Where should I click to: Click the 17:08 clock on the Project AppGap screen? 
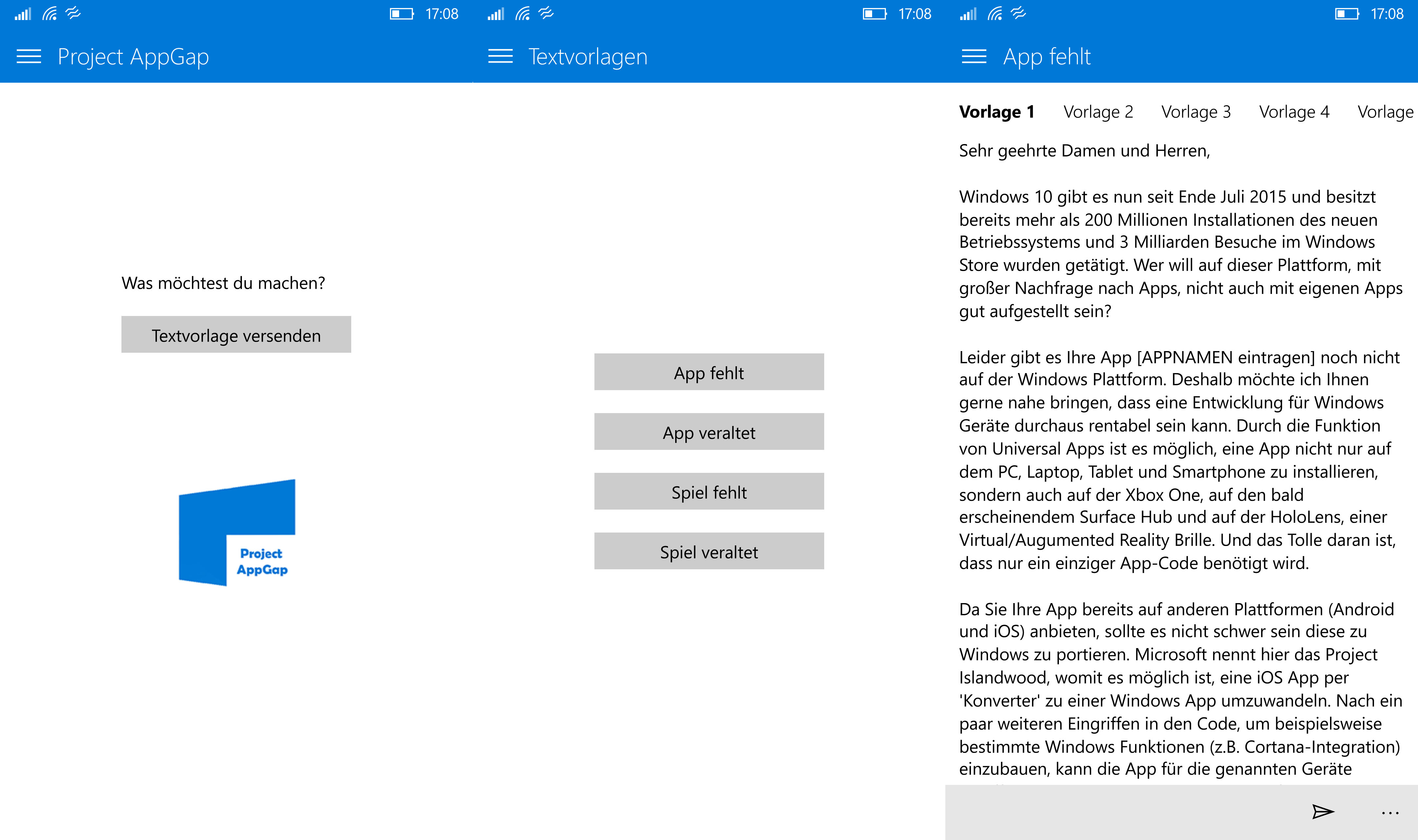pos(441,14)
